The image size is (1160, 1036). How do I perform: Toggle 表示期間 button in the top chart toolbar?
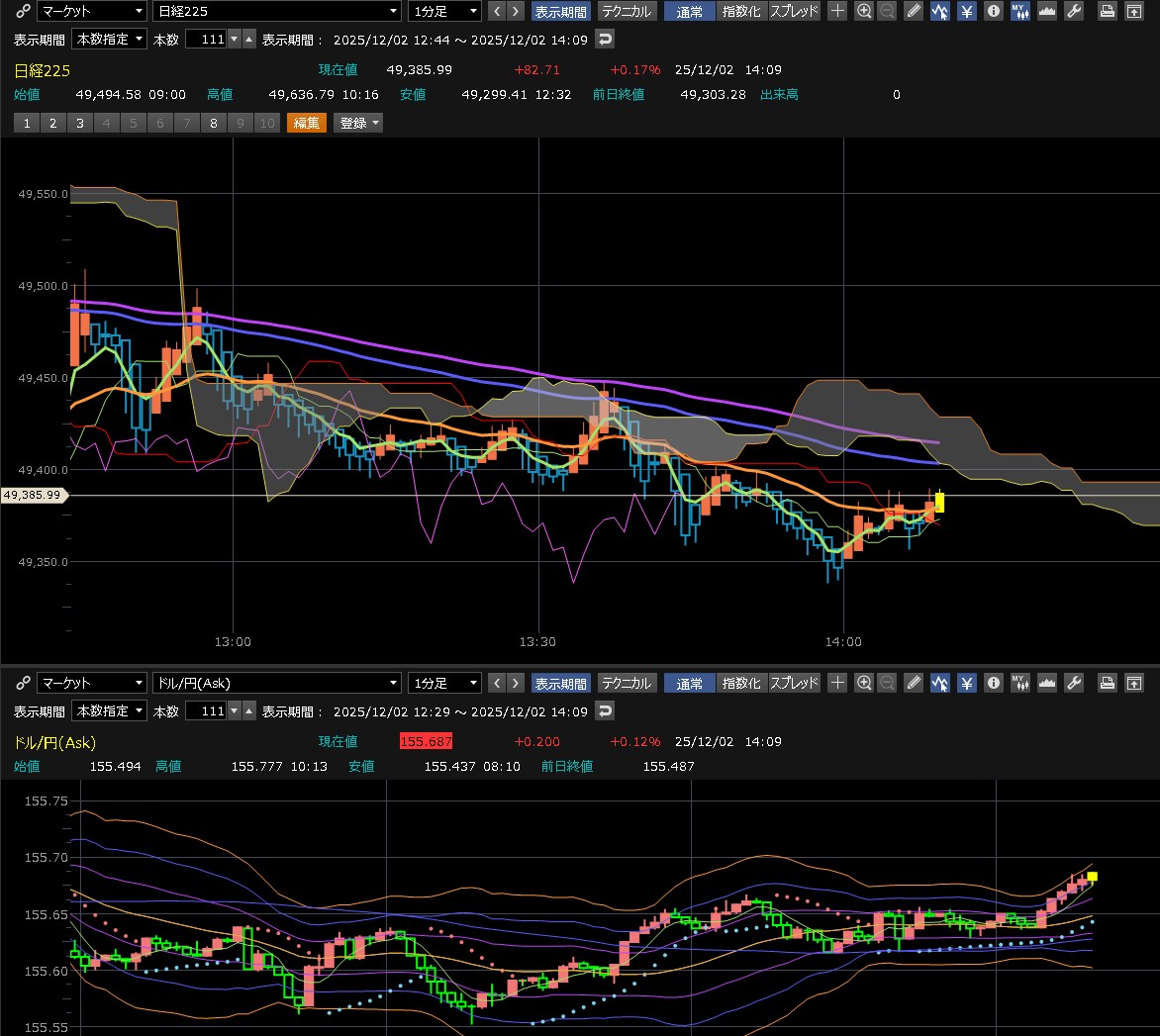click(x=560, y=12)
